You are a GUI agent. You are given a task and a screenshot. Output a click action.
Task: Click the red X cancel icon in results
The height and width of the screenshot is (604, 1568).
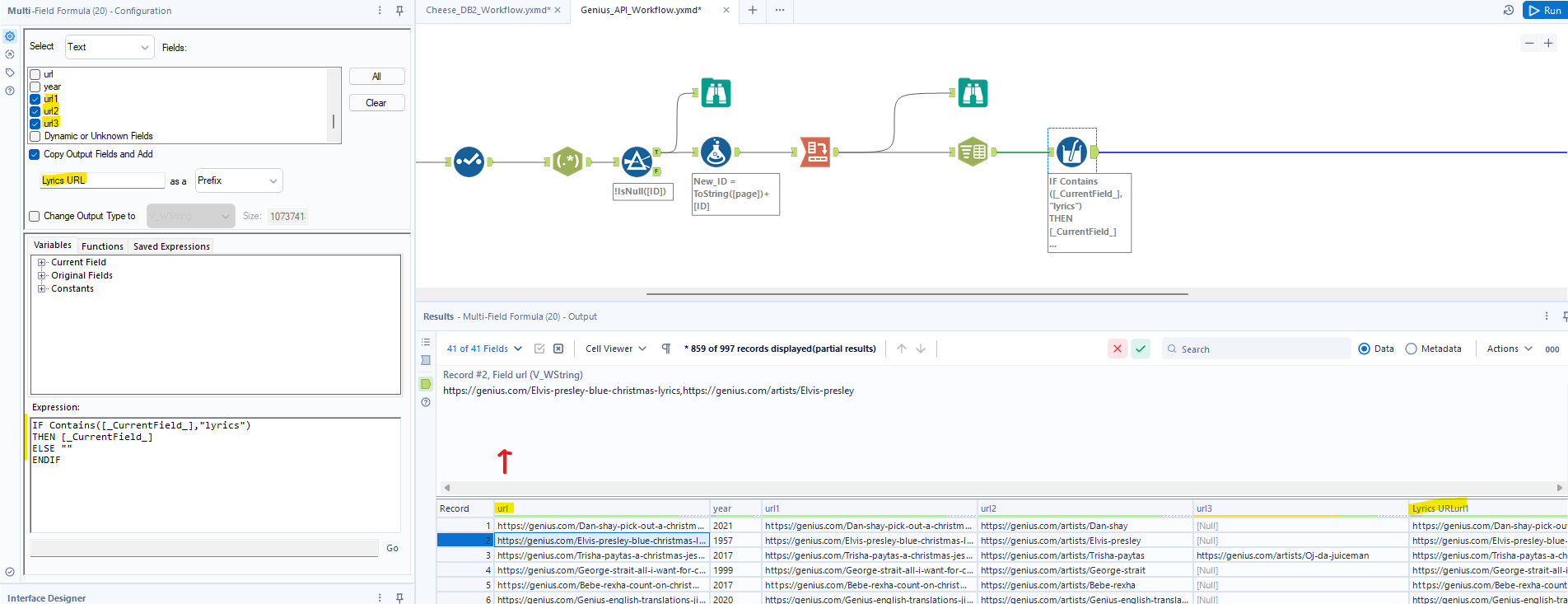pos(1117,349)
